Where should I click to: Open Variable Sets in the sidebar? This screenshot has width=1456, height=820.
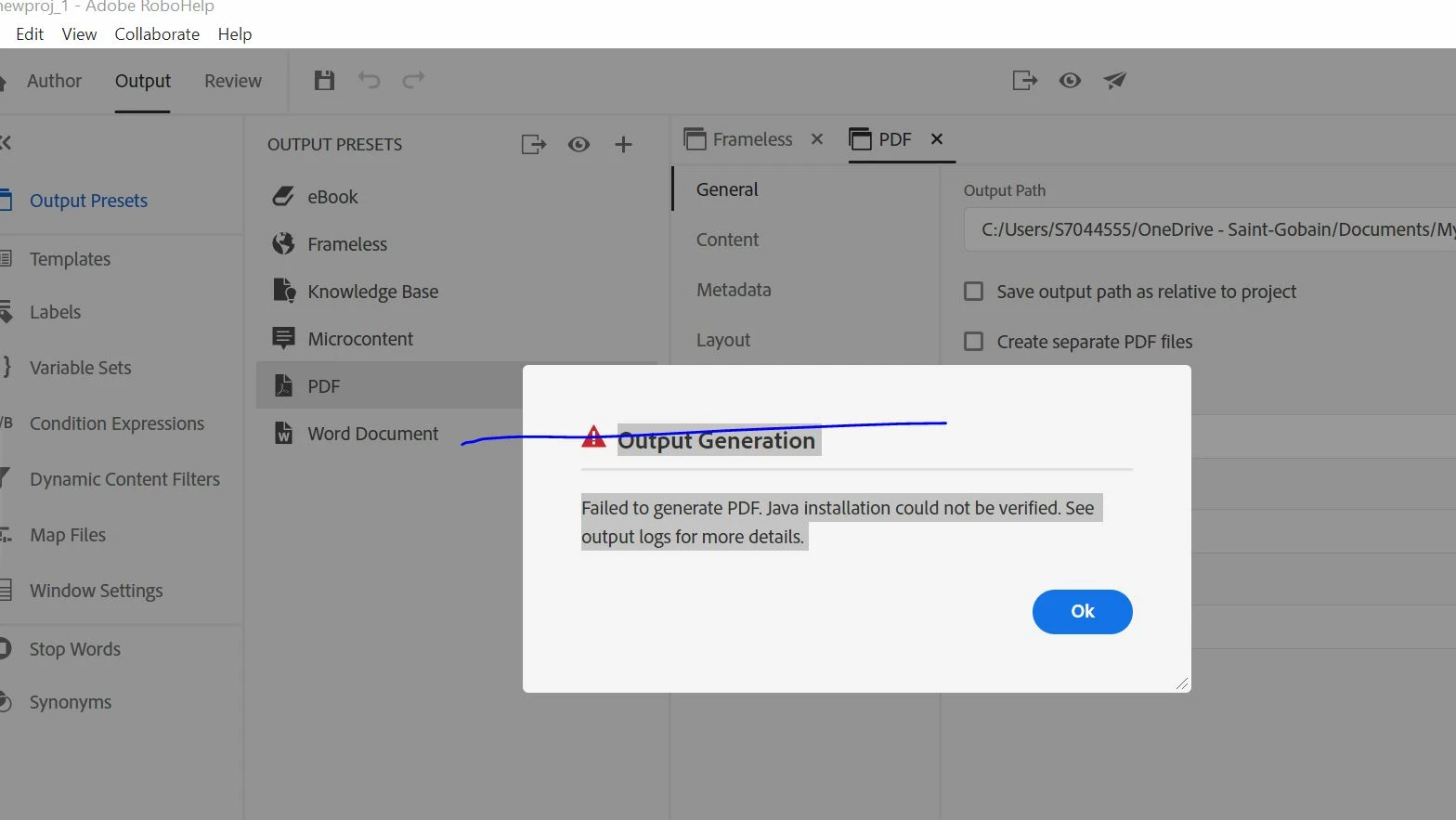tap(80, 368)
